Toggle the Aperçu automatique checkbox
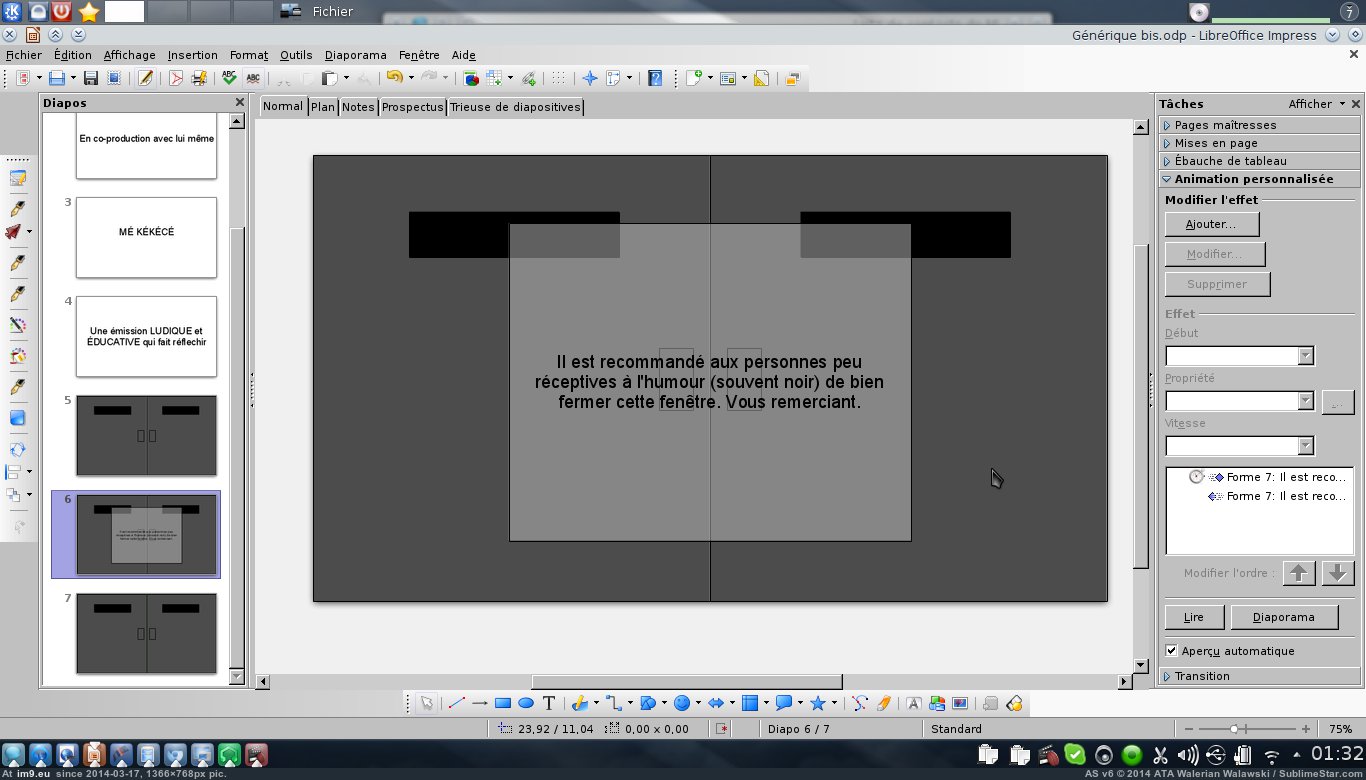Image resolution: width=1366 pixels, height=780 pixels. tap(1172, 651)
